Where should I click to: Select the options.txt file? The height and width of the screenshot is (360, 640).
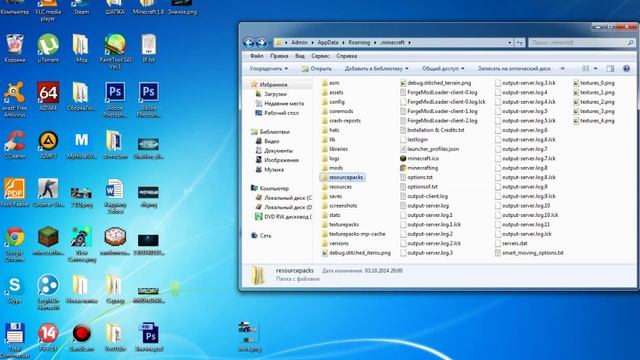pyautogui.click(x=416, y=177)
